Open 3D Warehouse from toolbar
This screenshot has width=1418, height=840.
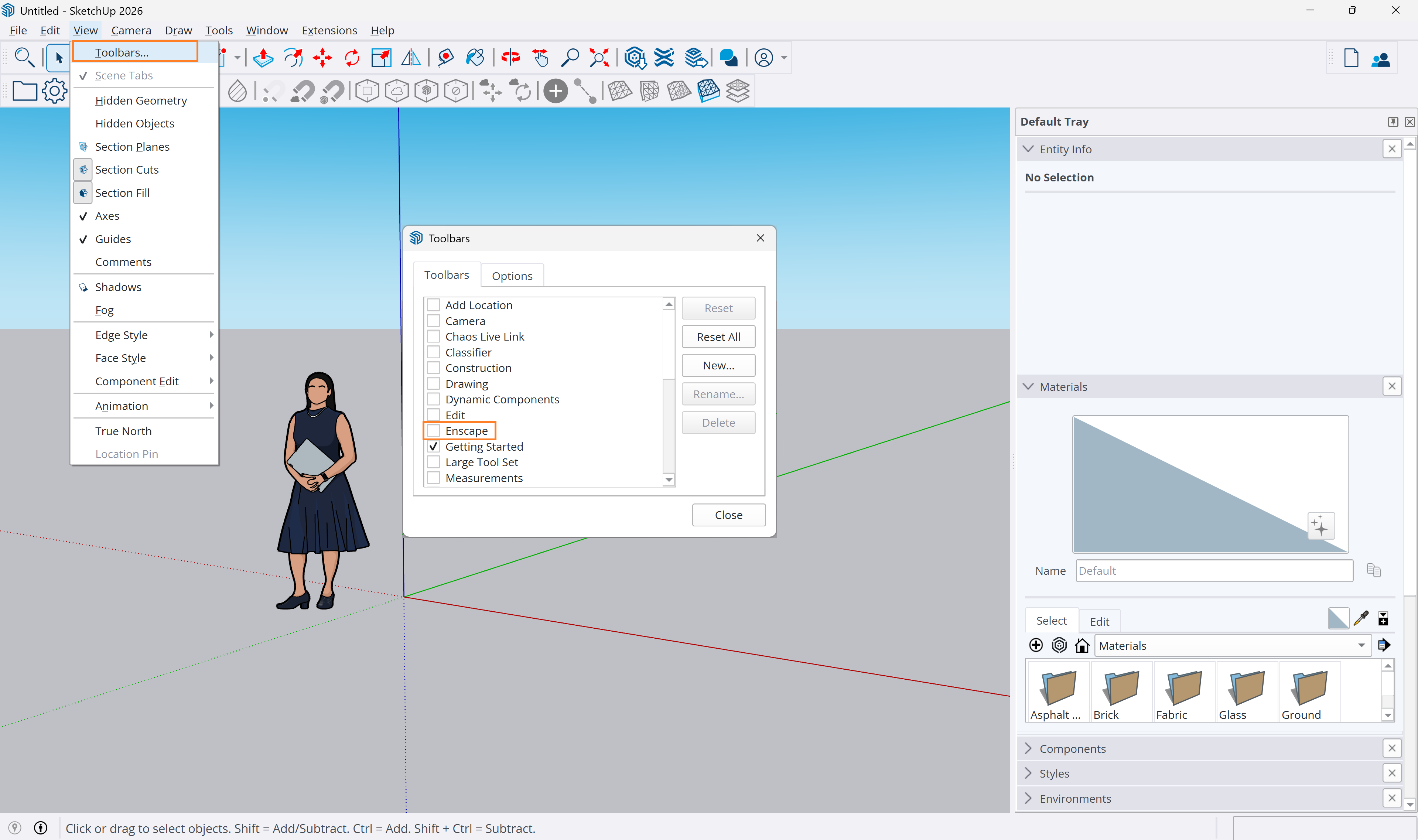tap(635, 58)
